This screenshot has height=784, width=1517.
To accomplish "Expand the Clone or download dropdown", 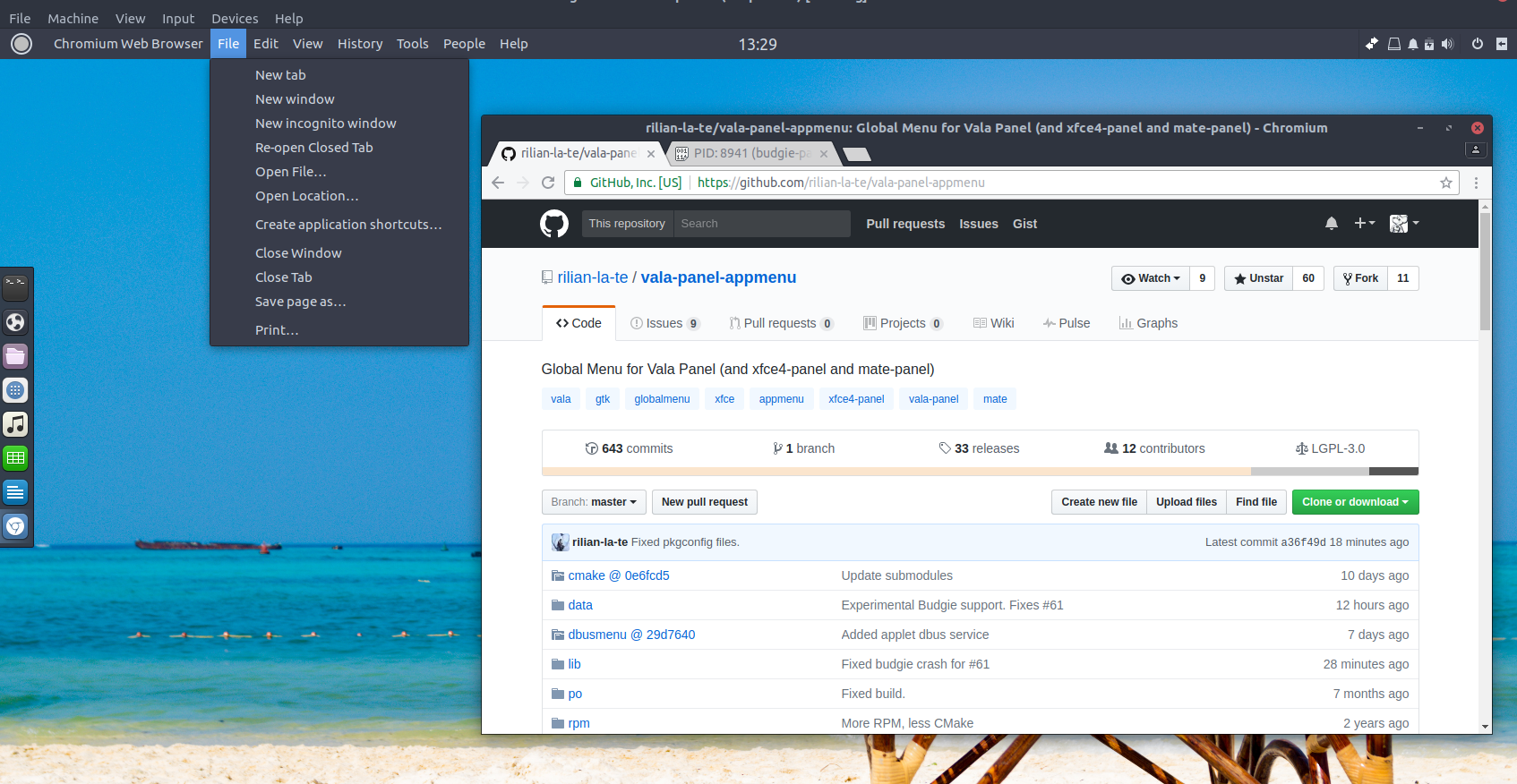I will coord(1355,502).
